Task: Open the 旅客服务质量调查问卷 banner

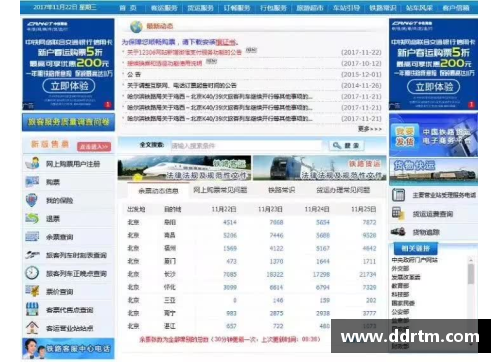Action: (68, 122)
